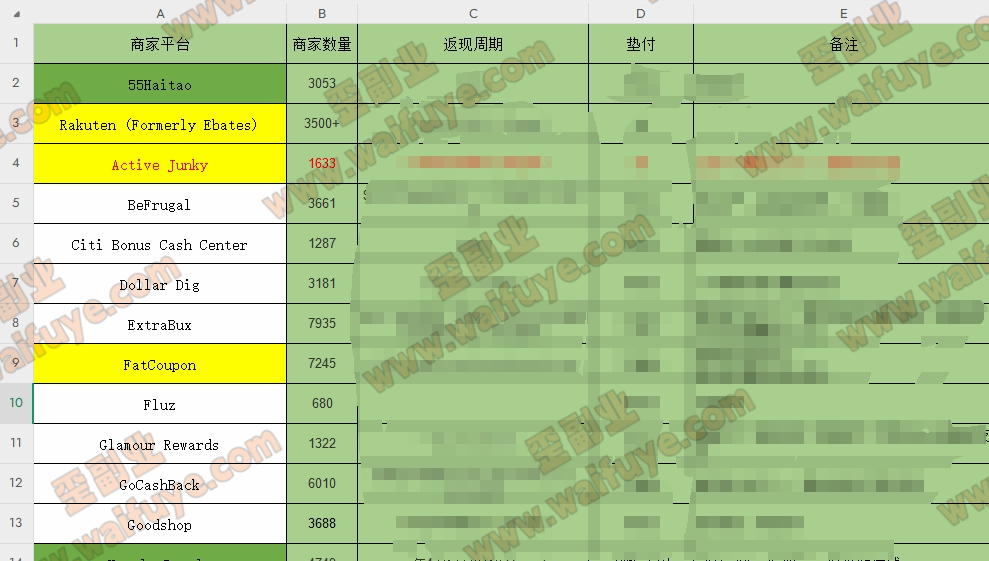
Task: Select row 11 header
Action: [16, 444]
